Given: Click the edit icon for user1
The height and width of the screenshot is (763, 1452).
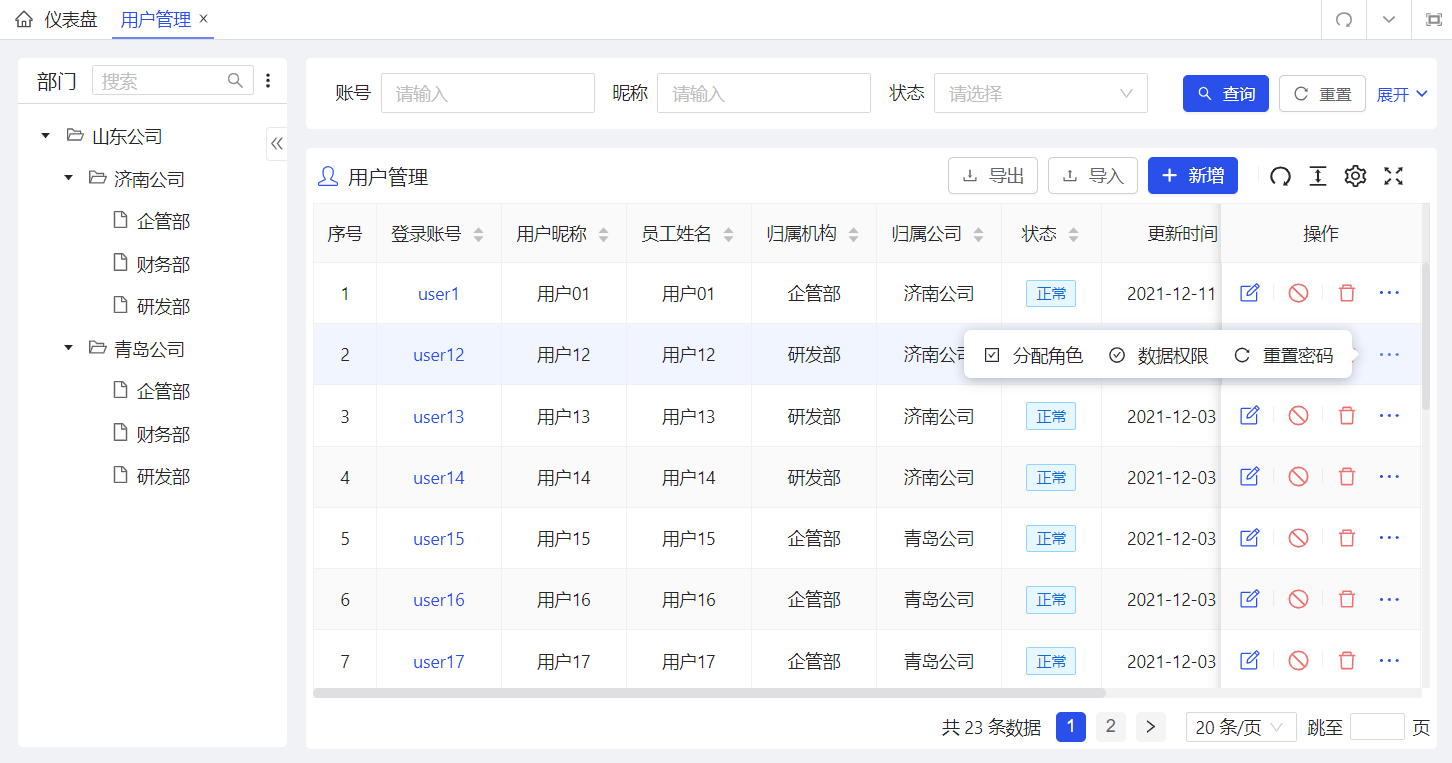Looking at the screenshot, I should click(1249, 293).
